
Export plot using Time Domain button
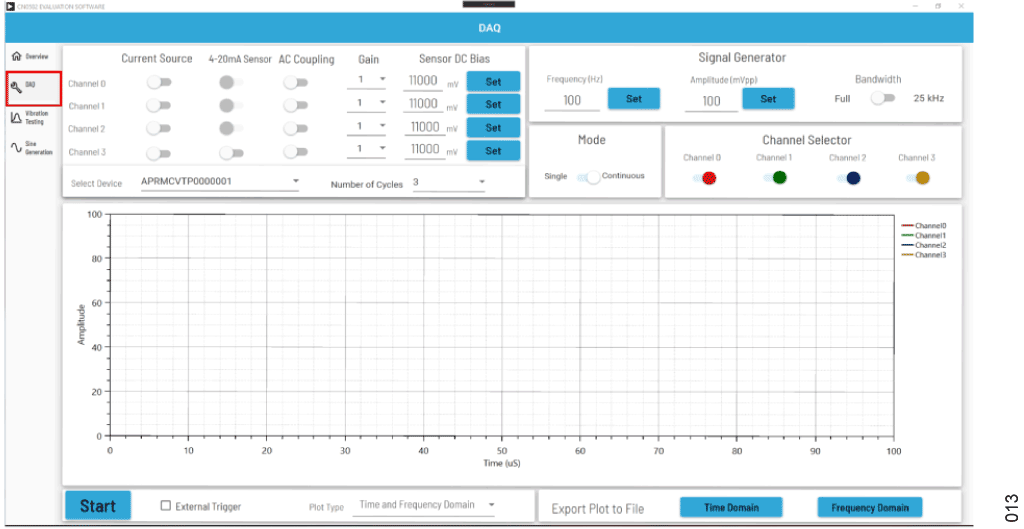click(730, 507)
